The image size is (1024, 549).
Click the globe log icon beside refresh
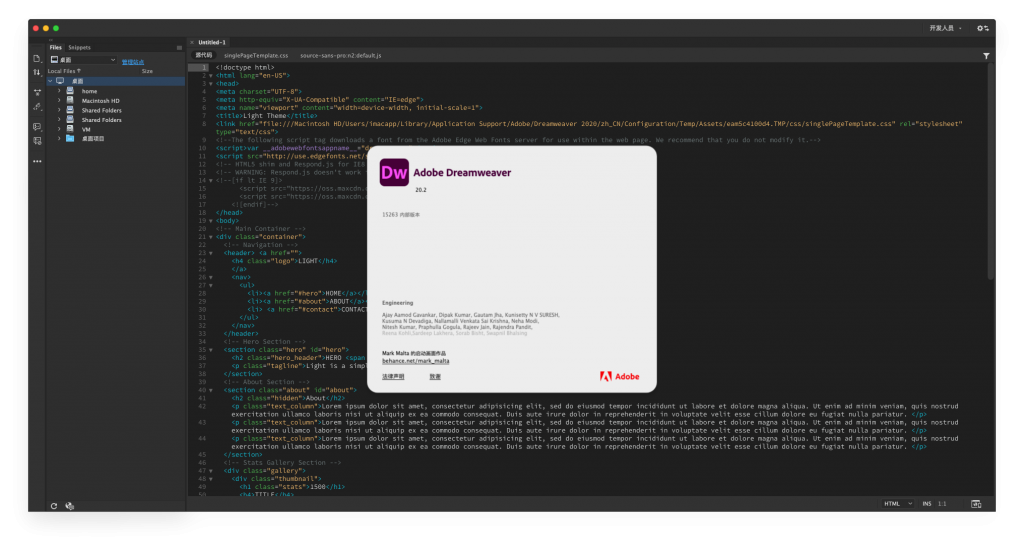click(x=69, y=506)
